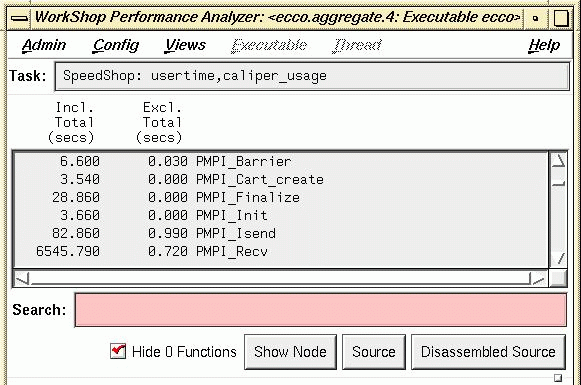Click the Incl. Total (secs) column header

[71, 122]
